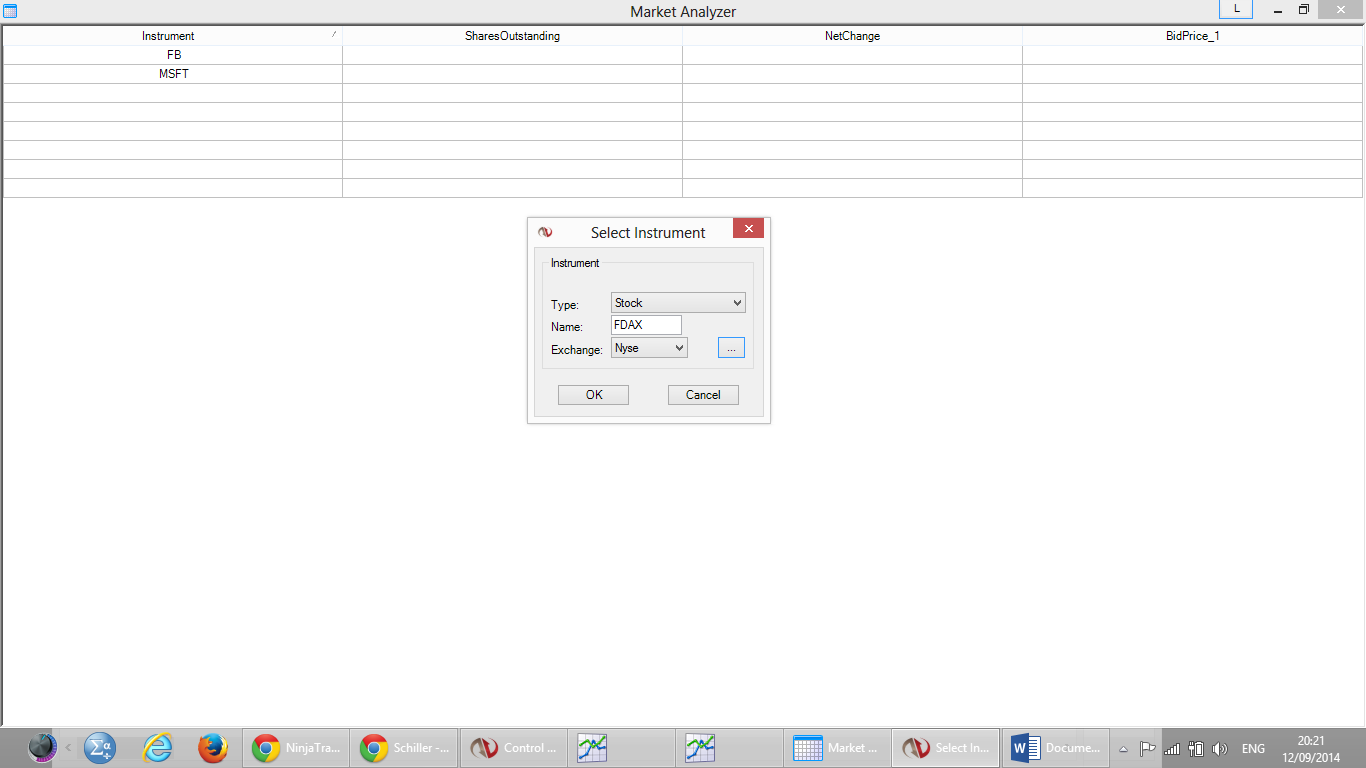Image resolution: width=1366 pixels, height=768 pixels.
Task: Open the Start orb on the taskbar
Action: (42, 747)
